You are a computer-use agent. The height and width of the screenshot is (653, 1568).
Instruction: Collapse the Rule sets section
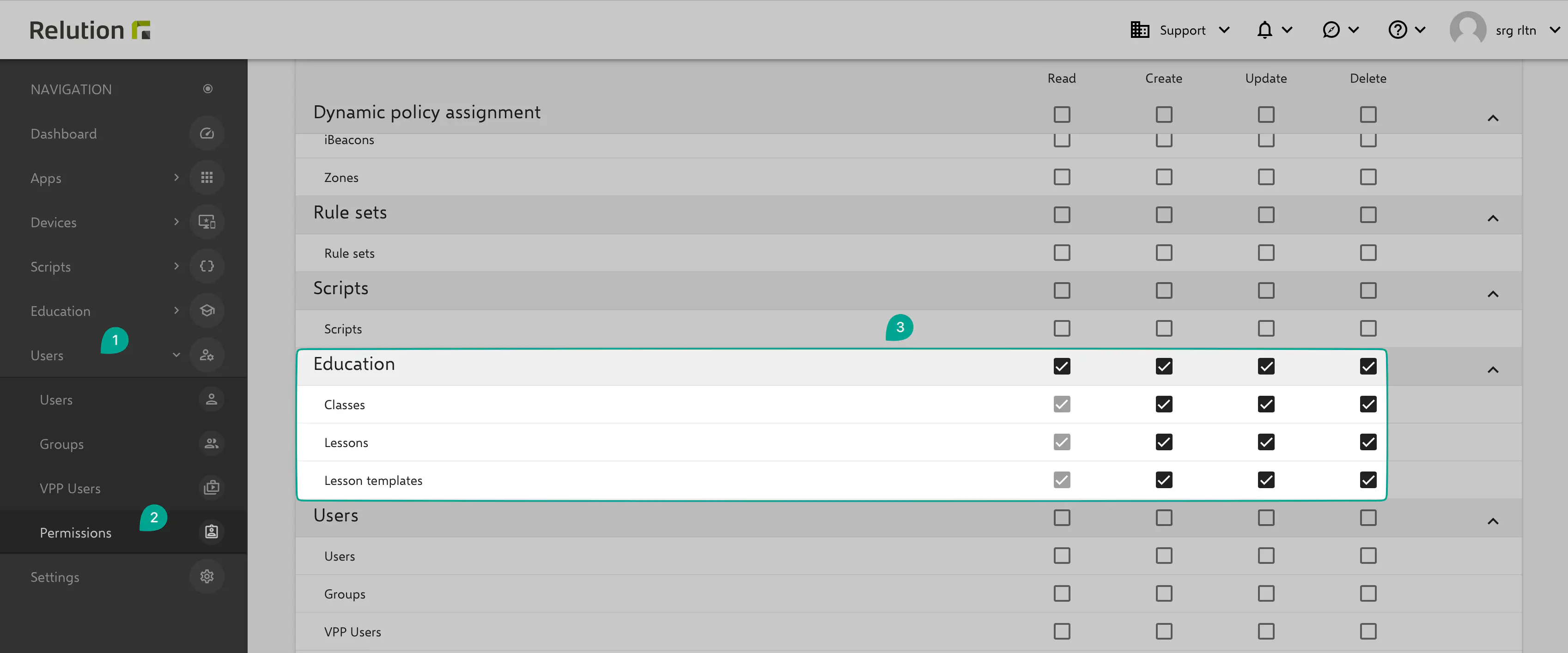[x=1493, y=218]
